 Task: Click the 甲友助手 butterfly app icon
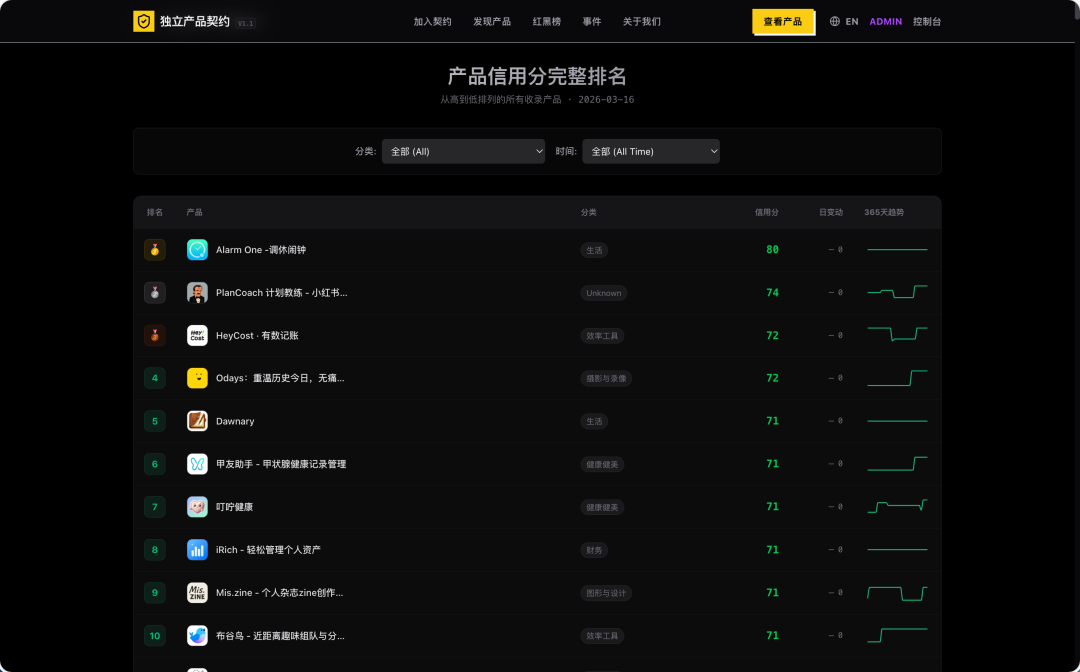pyautogui.click(x=197, y=464)
